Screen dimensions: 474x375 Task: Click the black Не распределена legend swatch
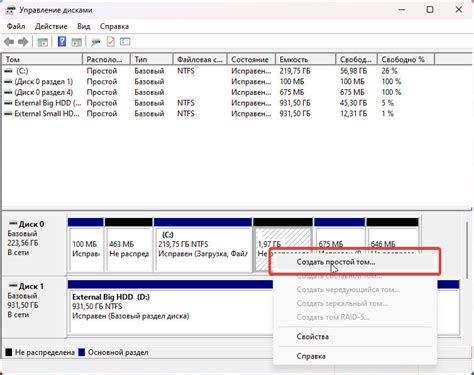pyautogui.click(x=9, y=352)
